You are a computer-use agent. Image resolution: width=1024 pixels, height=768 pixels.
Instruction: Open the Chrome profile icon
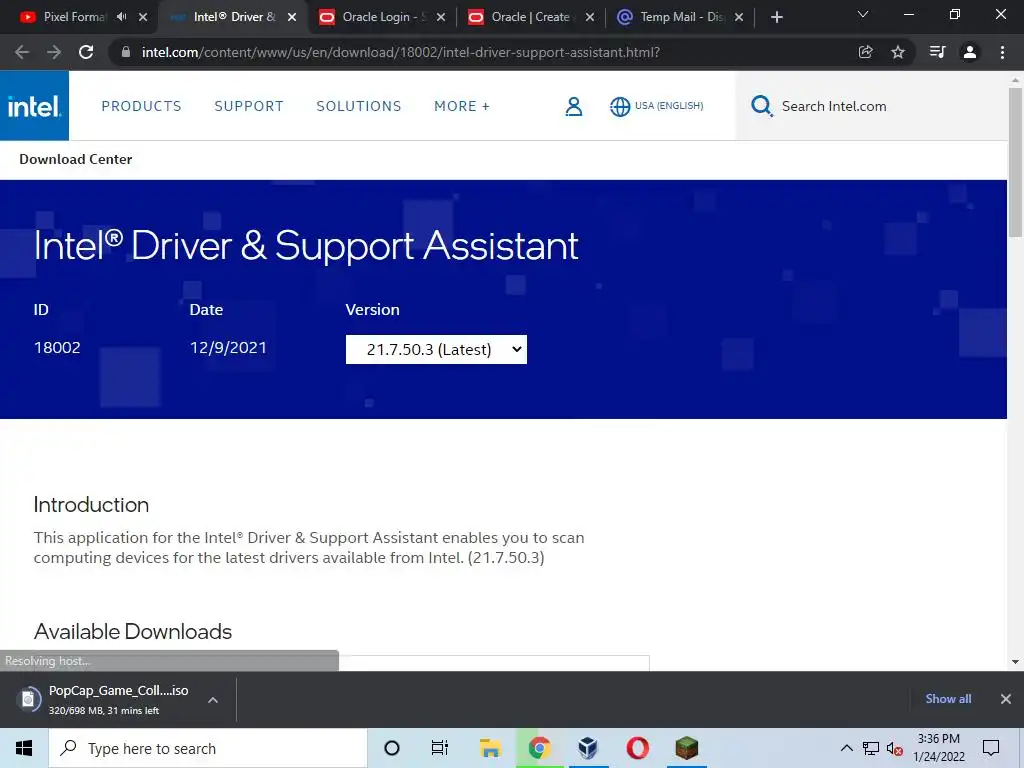[970, 52]
